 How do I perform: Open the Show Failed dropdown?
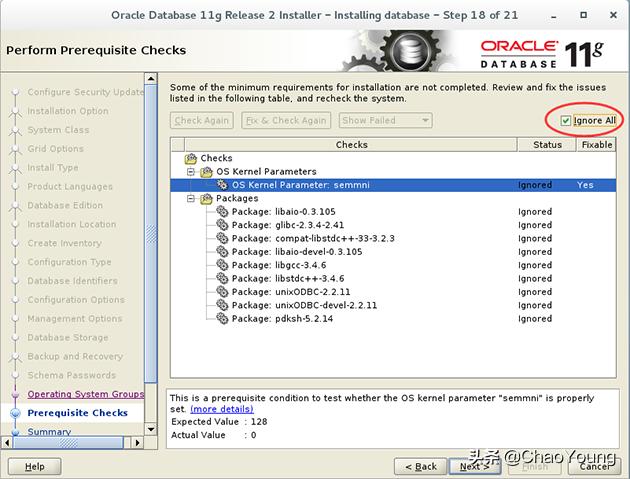tap(385, 120)
